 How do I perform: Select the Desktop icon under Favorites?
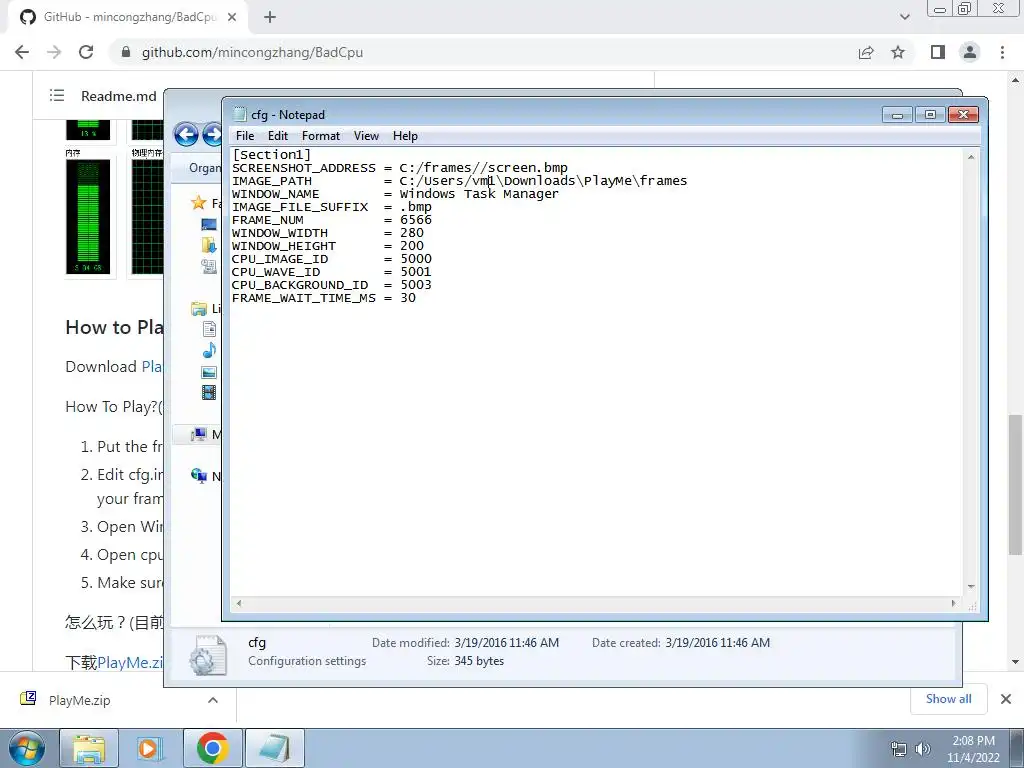[209, 225]
